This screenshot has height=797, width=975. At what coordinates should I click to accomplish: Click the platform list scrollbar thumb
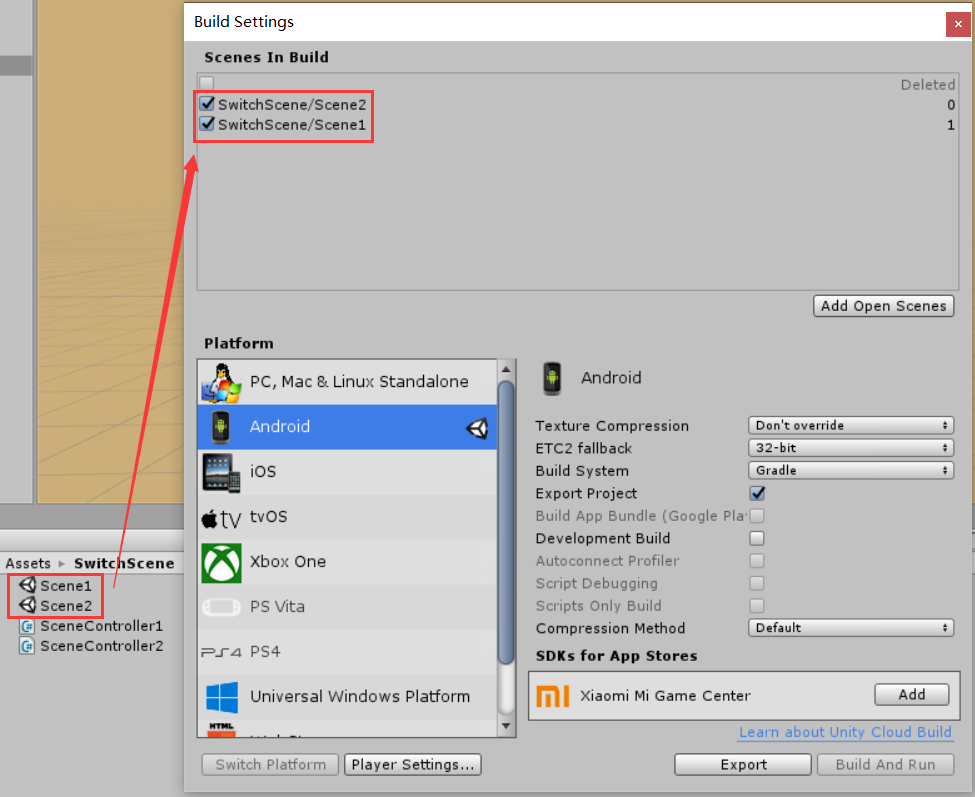(x=506, y=522)
